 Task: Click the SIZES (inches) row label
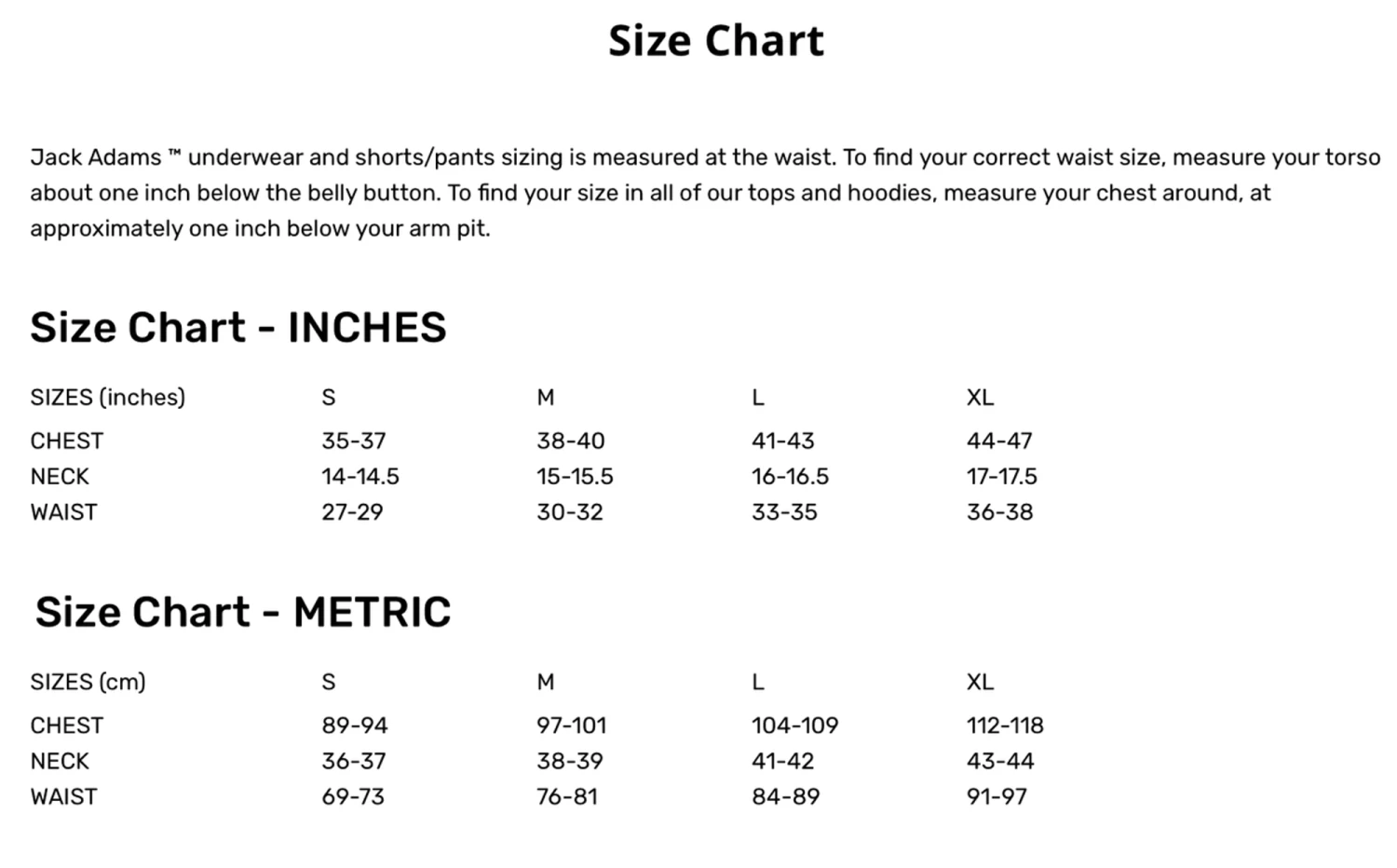pyautogui.click(x=107, y=398)
